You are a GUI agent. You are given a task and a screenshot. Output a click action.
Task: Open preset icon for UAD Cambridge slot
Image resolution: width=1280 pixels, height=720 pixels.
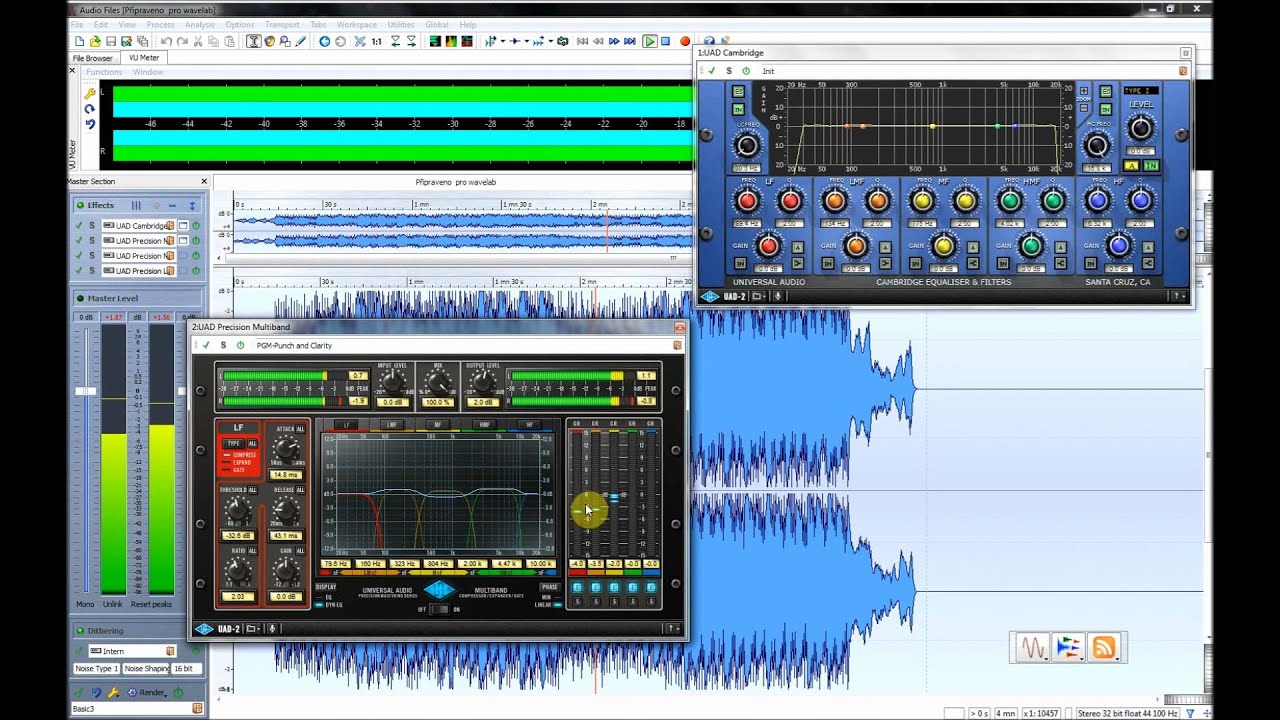tap(170, 226)
